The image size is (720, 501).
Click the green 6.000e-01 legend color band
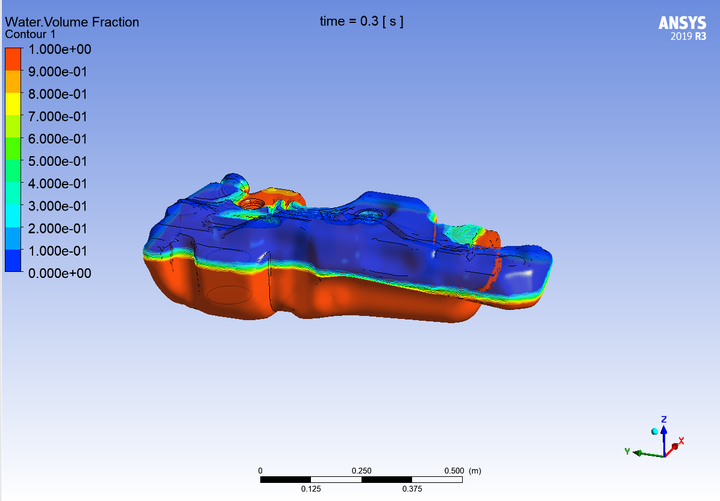(13, 148)
